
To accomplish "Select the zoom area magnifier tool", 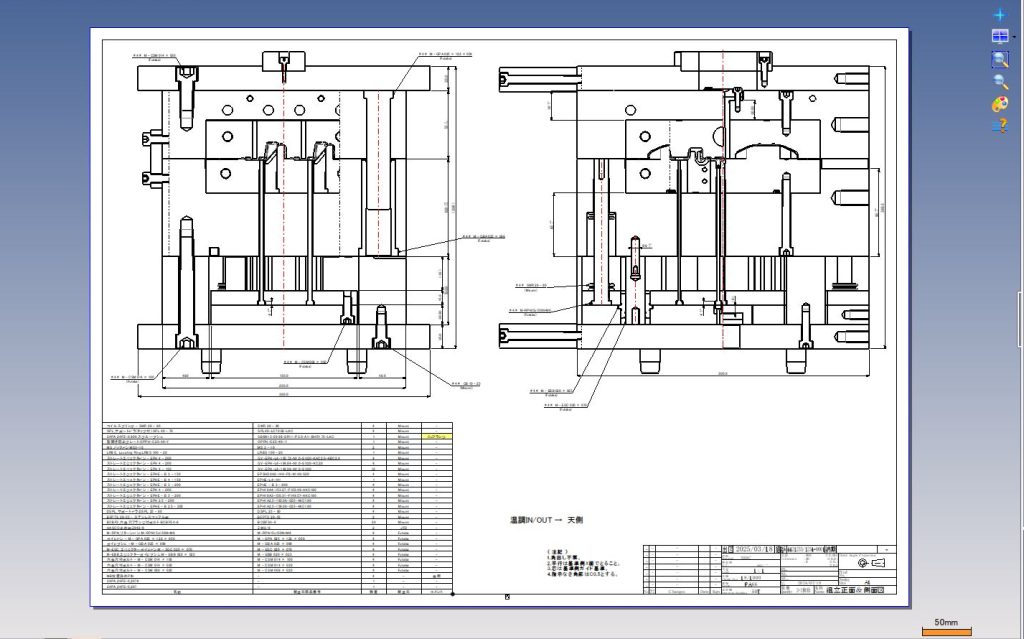I will [x=999, y=59].
